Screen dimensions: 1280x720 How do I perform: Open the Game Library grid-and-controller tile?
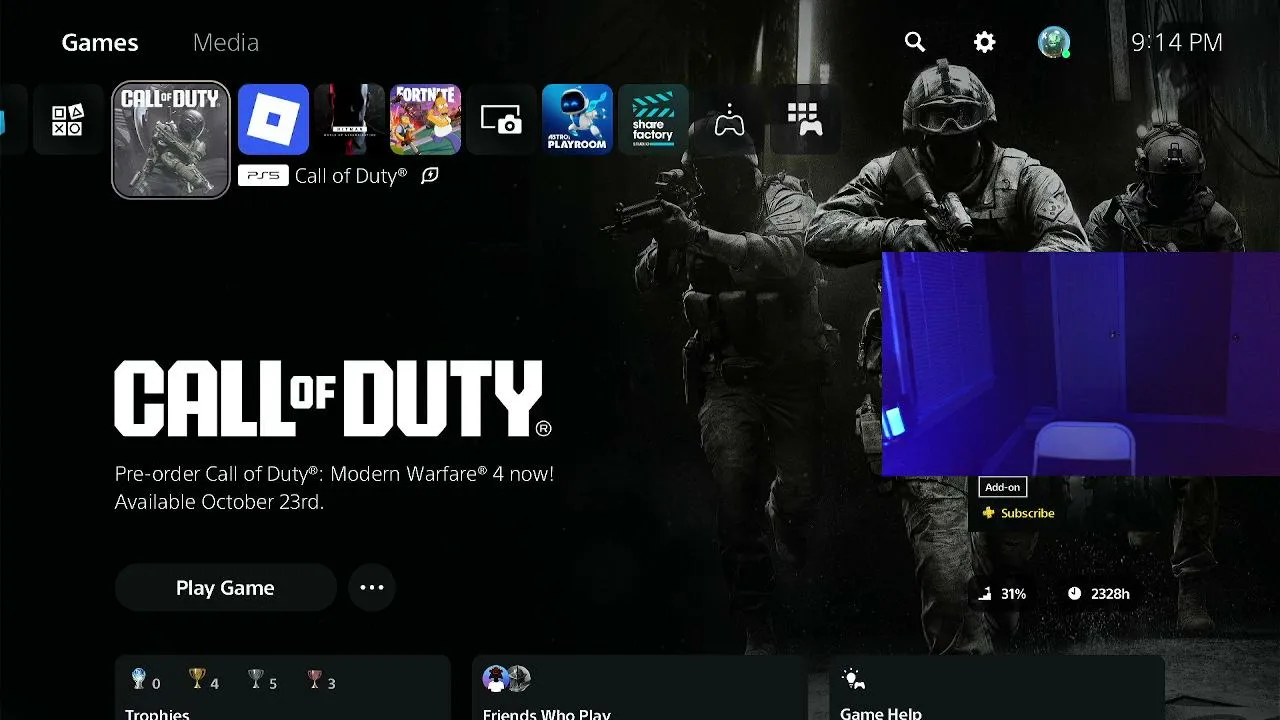805,120
